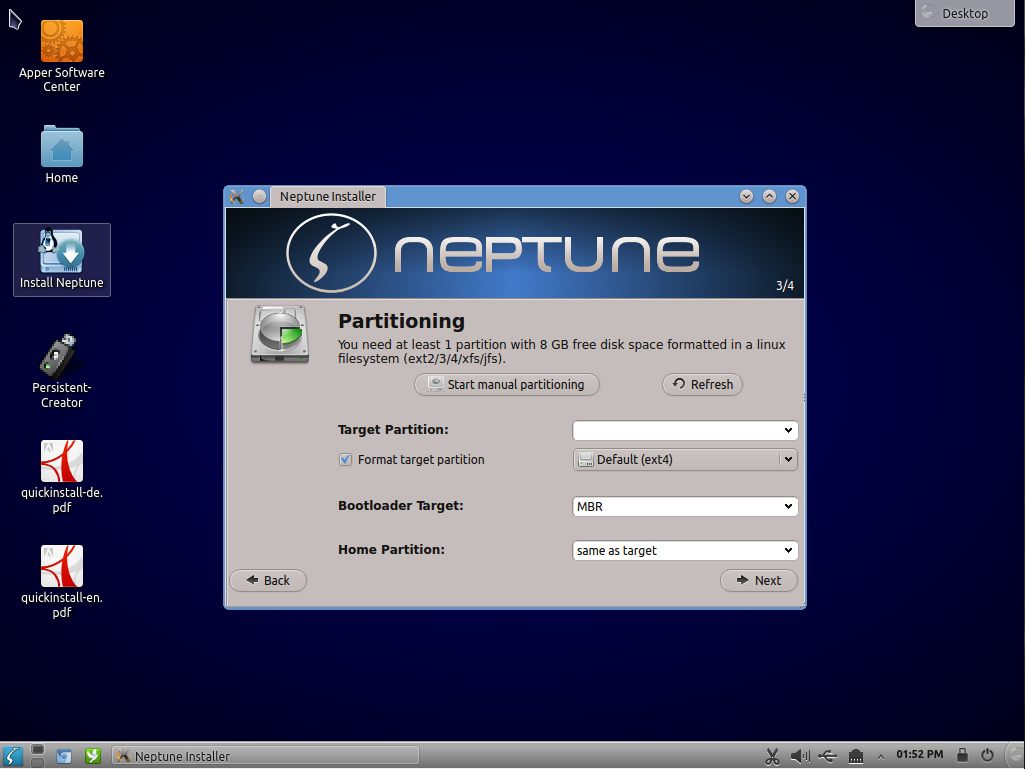Screen dimensions: 1025x769
Task: Click Start manual partitioning button
Action: [507, 384]
